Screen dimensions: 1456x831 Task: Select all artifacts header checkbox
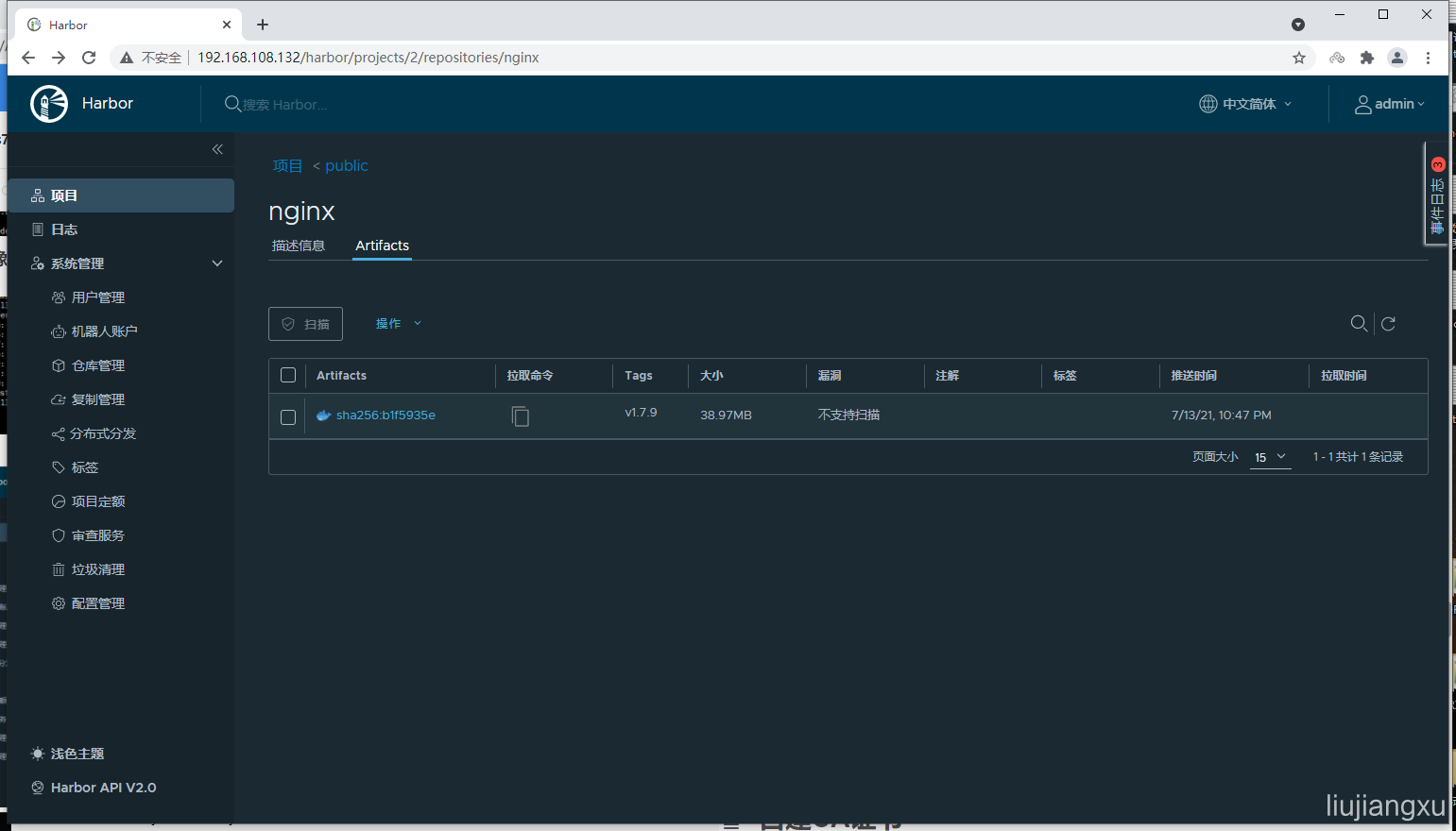(x=288, y=375)
